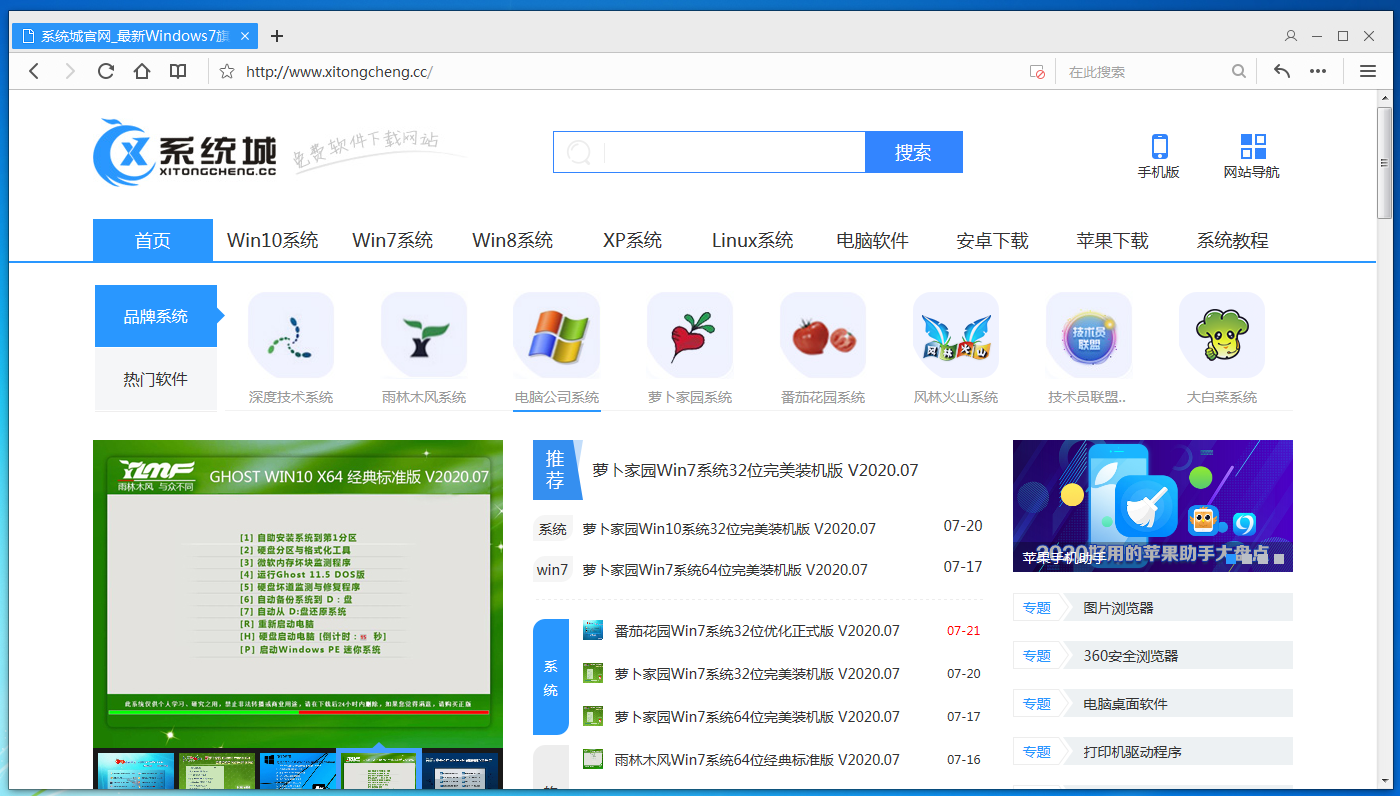1400x796 pixels.
Task: Open the win7 tagged 萝卜家园Win7系统64位完美装机版 link
Action: (x=725, y=570)
